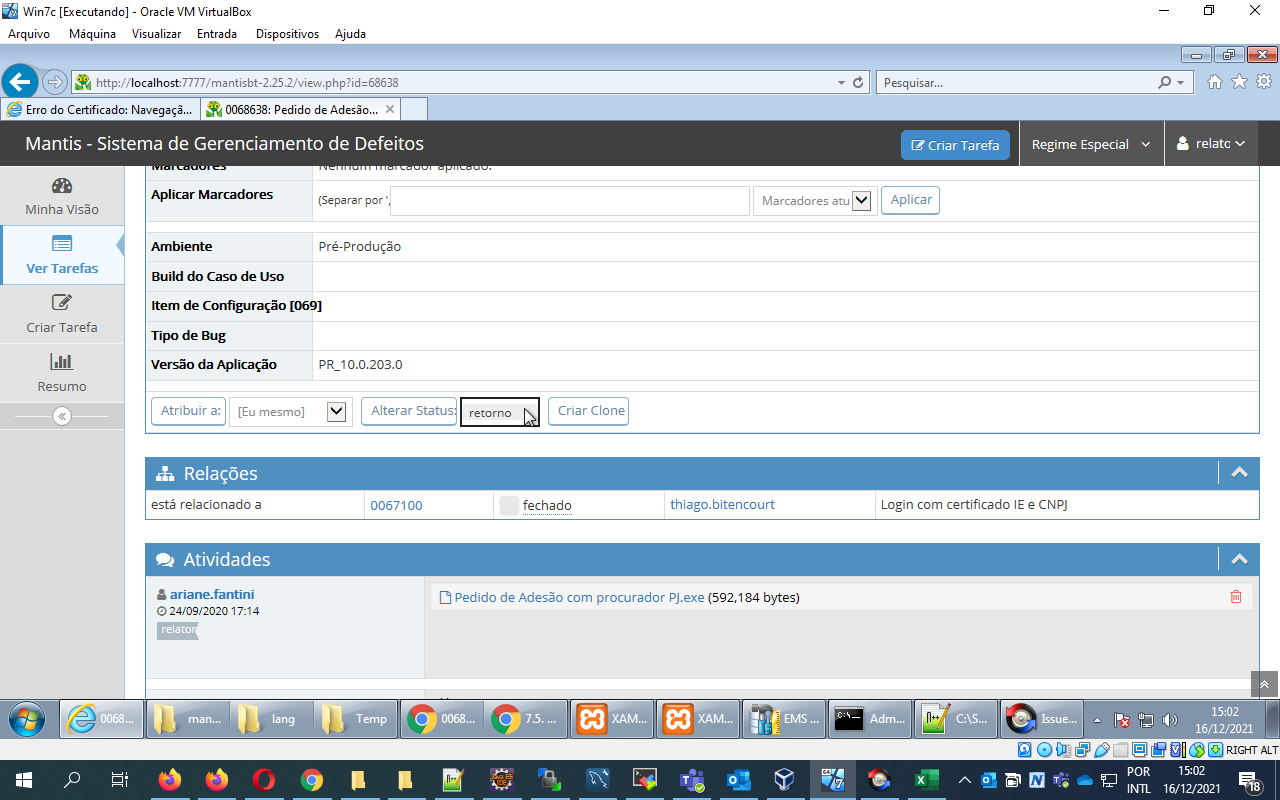The height and width of the screenshot is (800, 1280).
Task: Open the Marcadores atuais dropdown
Action: [815, 201]
